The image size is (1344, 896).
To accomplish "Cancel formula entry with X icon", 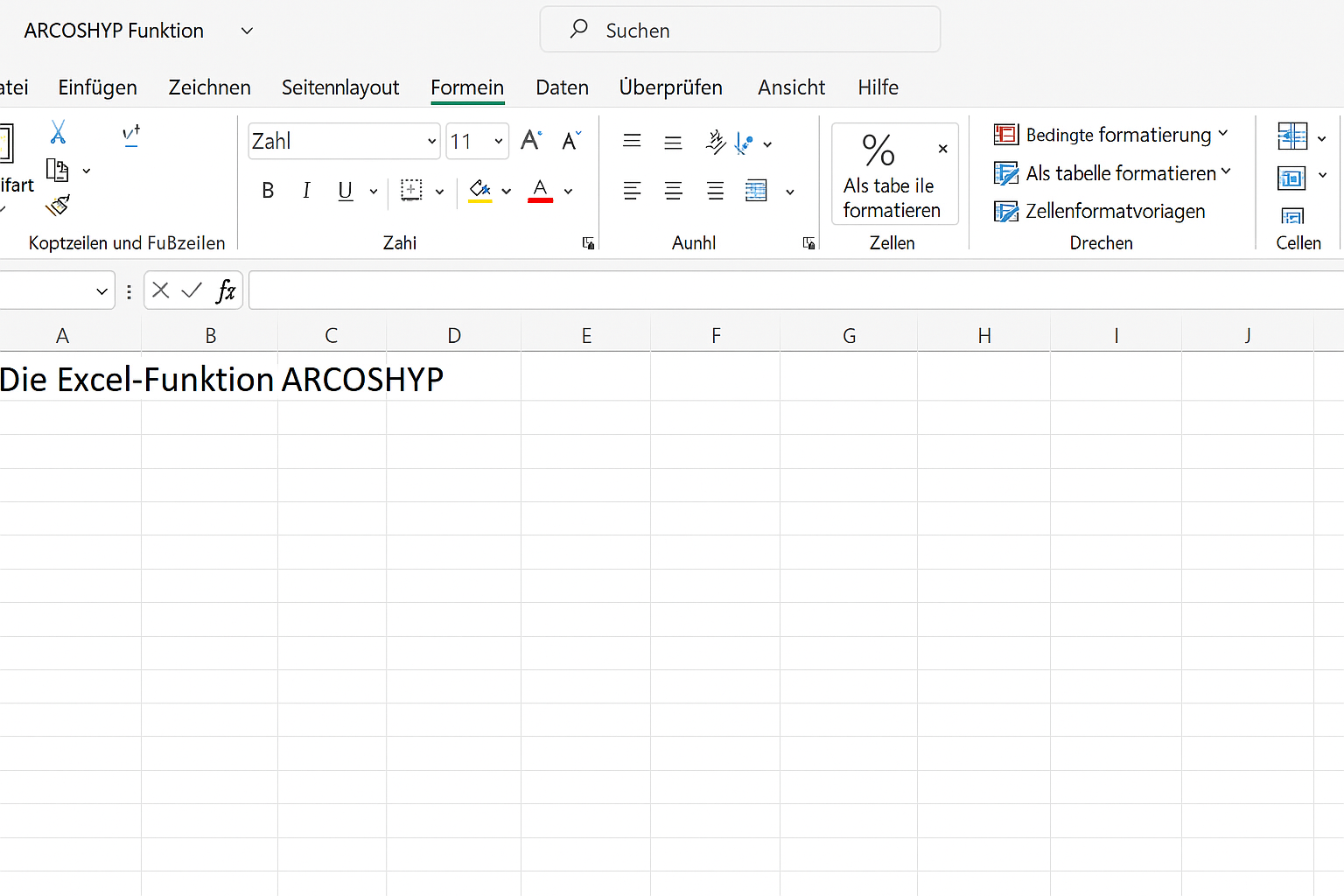I will pos(160,290).
